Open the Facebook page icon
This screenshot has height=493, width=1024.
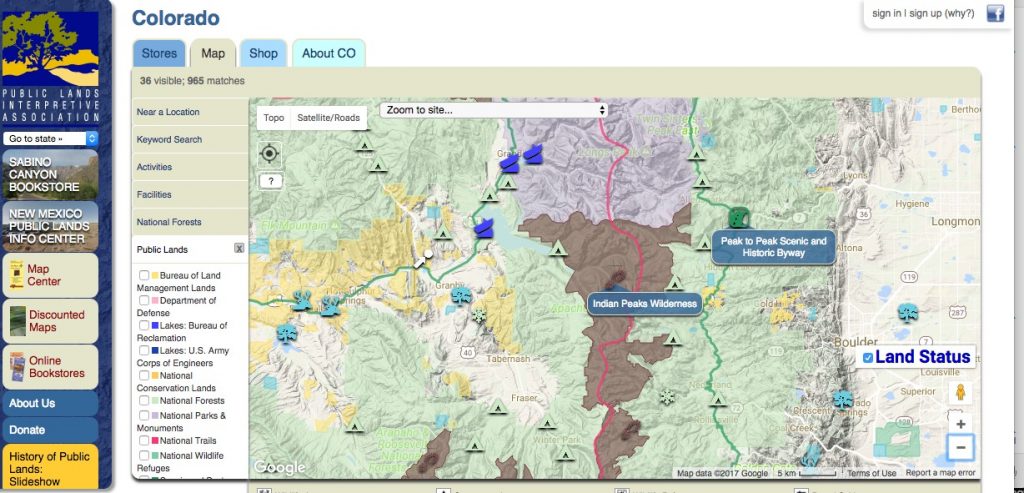995,13
